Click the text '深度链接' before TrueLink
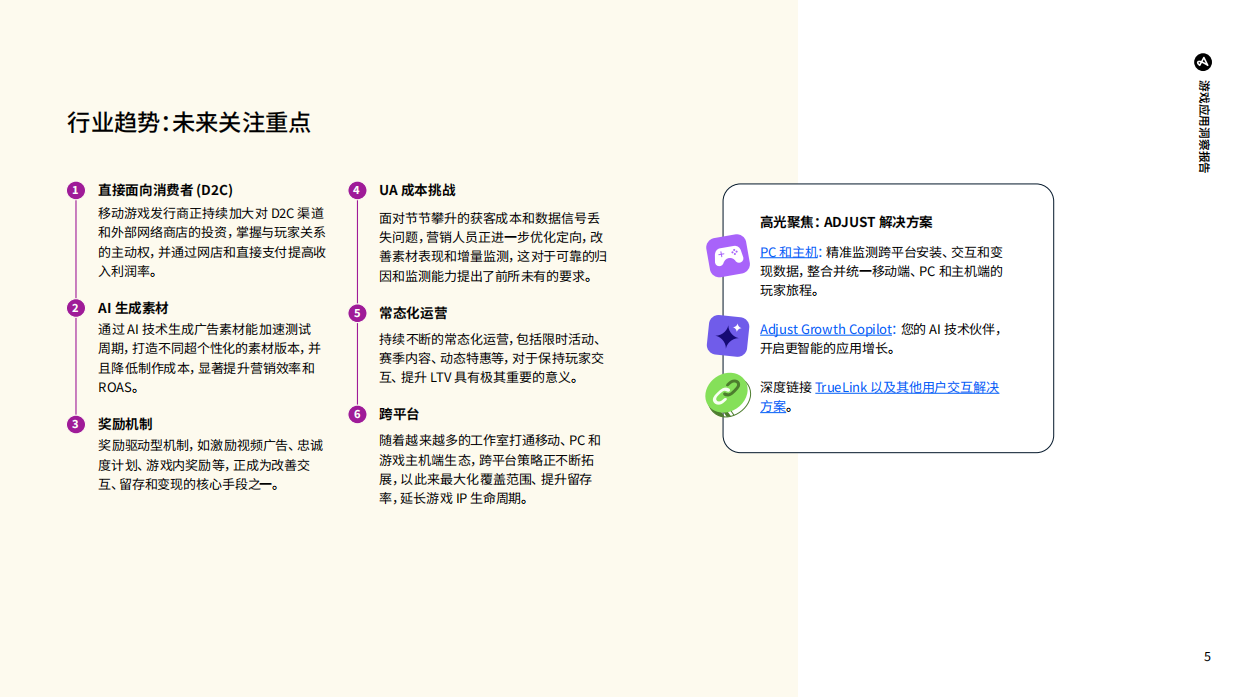 click(x=785, y=387)
